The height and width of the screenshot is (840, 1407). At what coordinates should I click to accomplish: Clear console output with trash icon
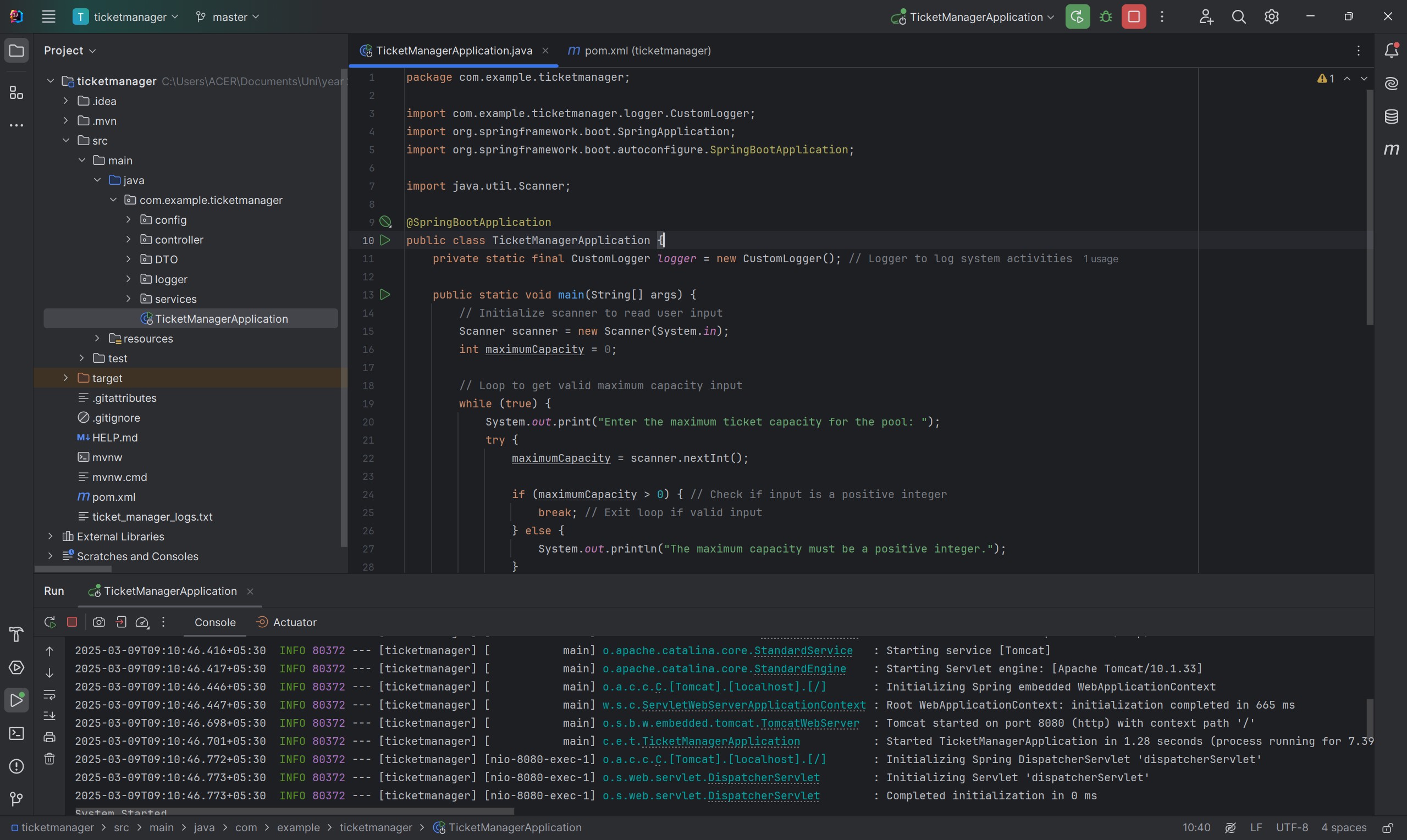pyautogui.click(x=49, y=759)
